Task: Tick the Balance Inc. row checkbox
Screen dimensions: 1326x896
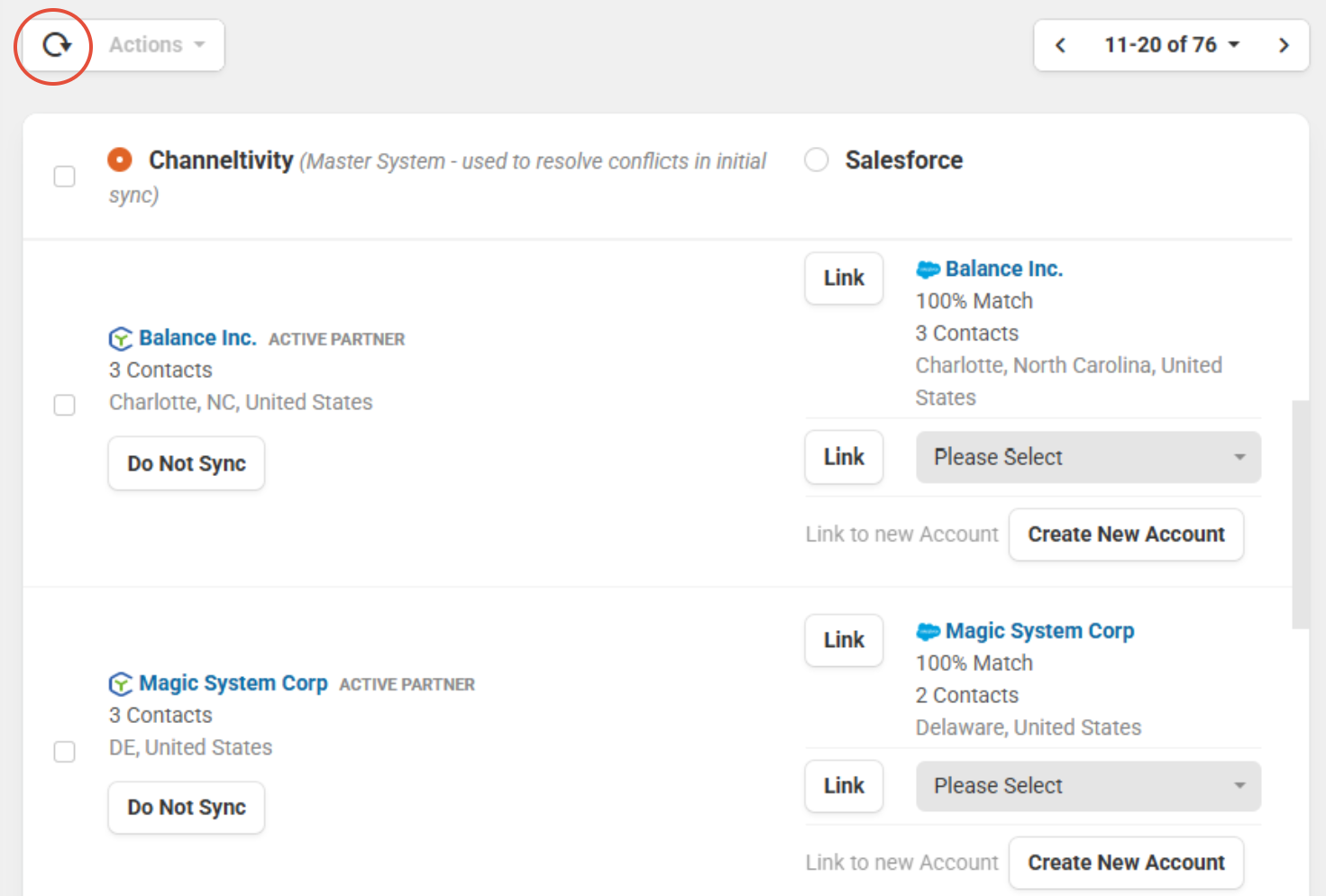Action: (x=65, y=405)
